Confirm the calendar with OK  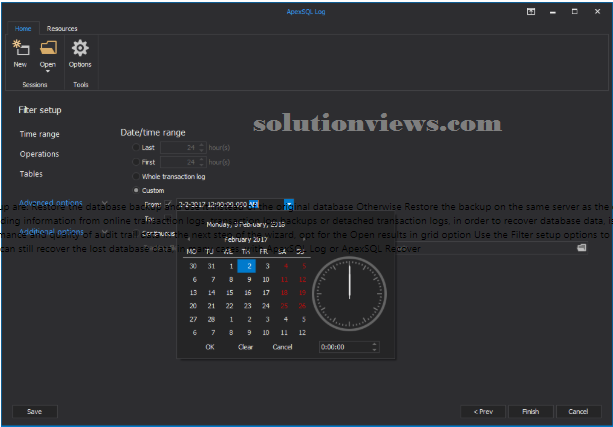pyautogui.click(x=210, y=347)
